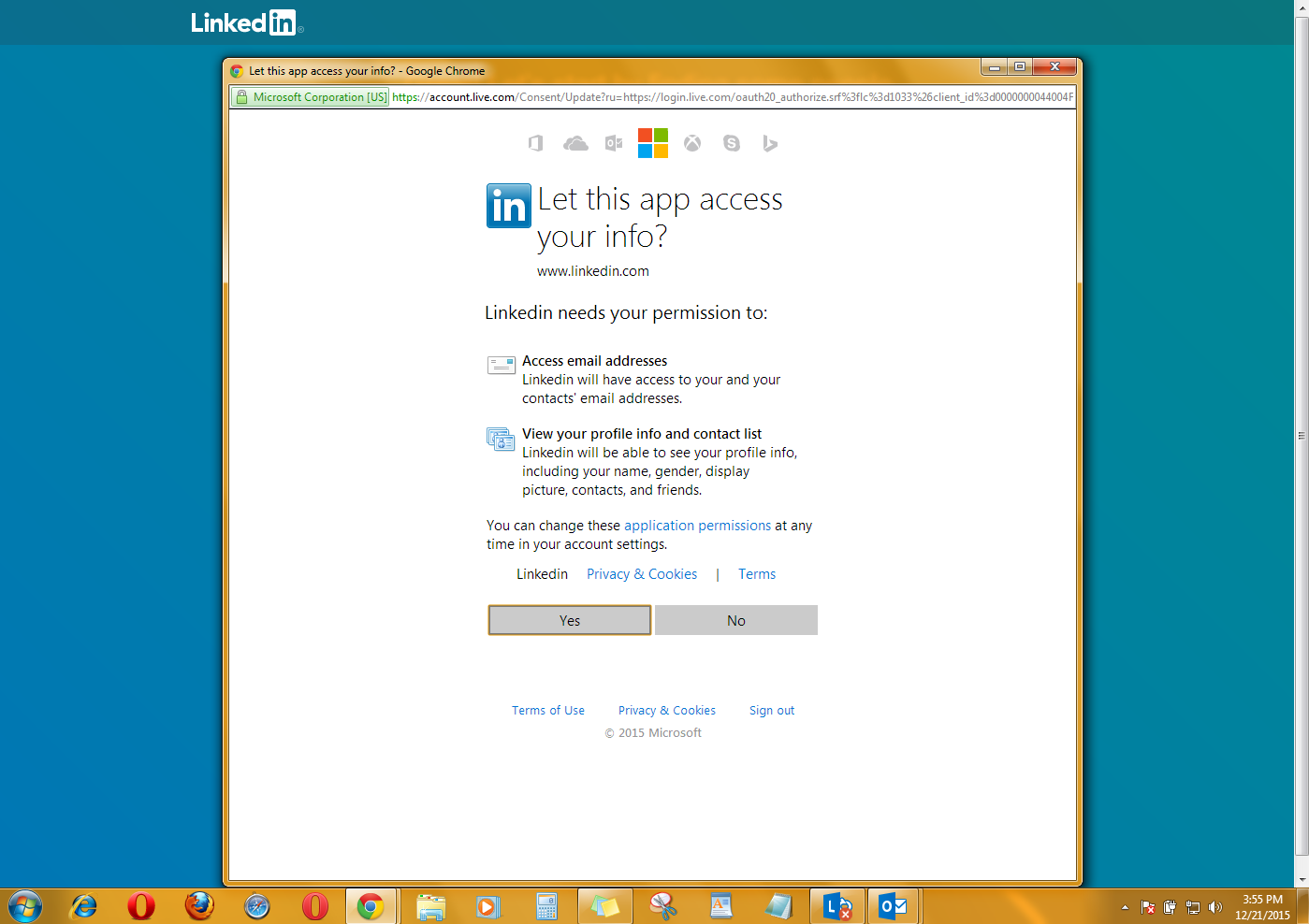This screenshot has width=1309, height=924.
Task: Click the Windows Start button
Action: (25, 906)
